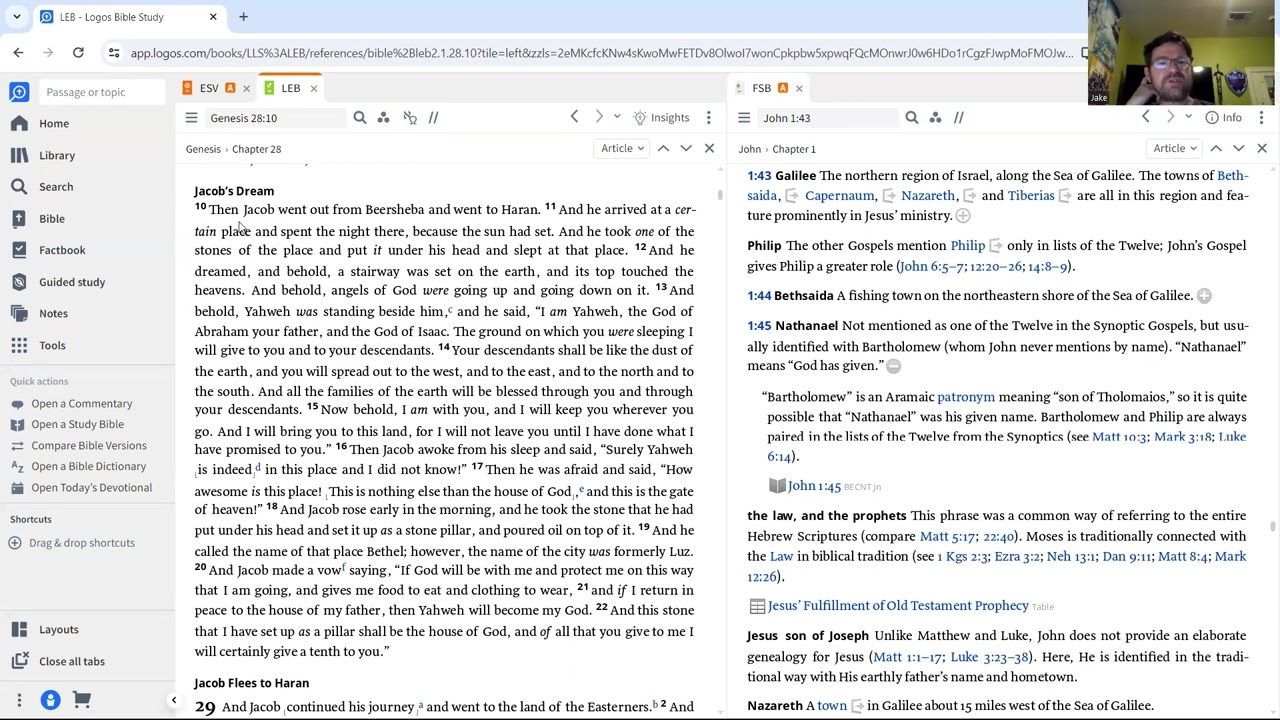Open visual filters in FSB panel
This screenshot has width=1280, height=720.
point(936,118)
